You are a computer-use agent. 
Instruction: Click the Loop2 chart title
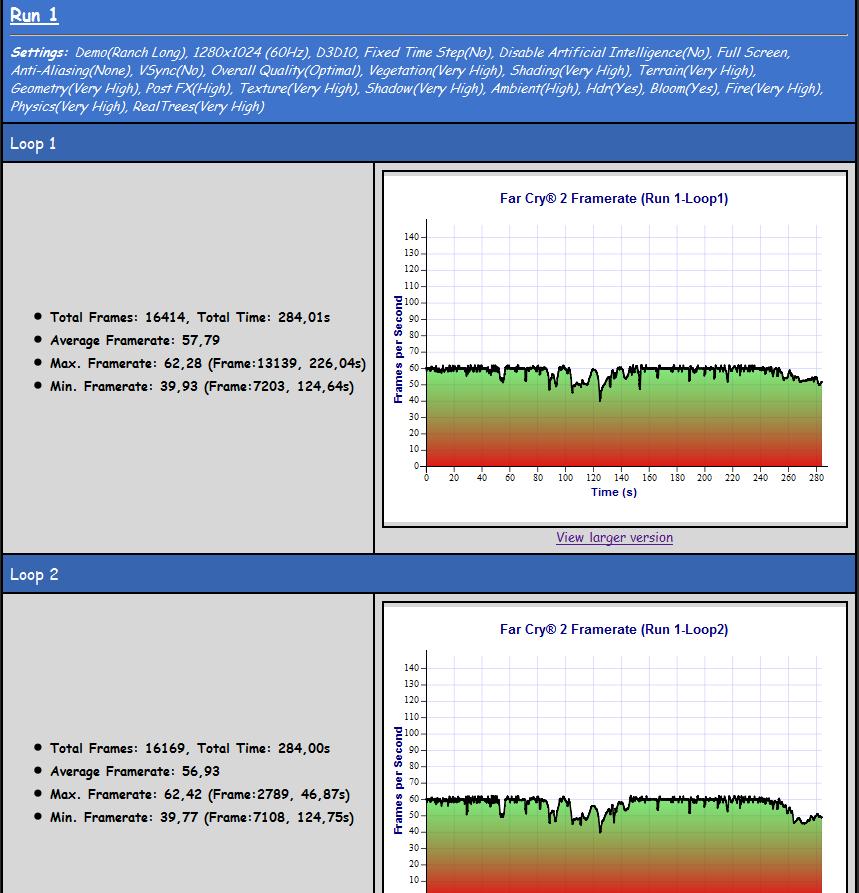[x=614, y=629]
